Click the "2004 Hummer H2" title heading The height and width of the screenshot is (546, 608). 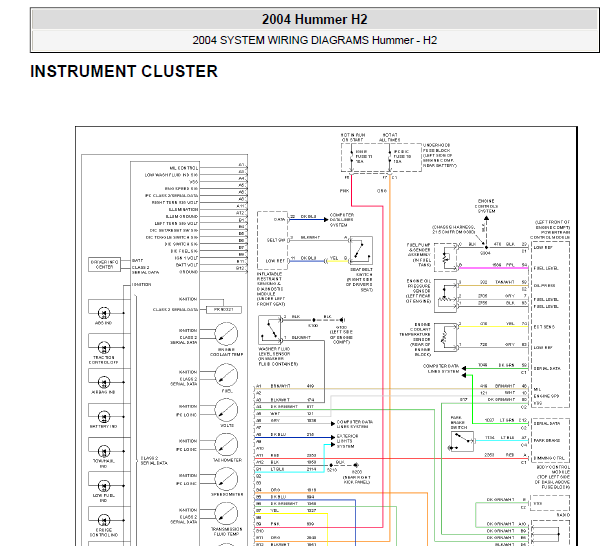[x=314, y=19]
